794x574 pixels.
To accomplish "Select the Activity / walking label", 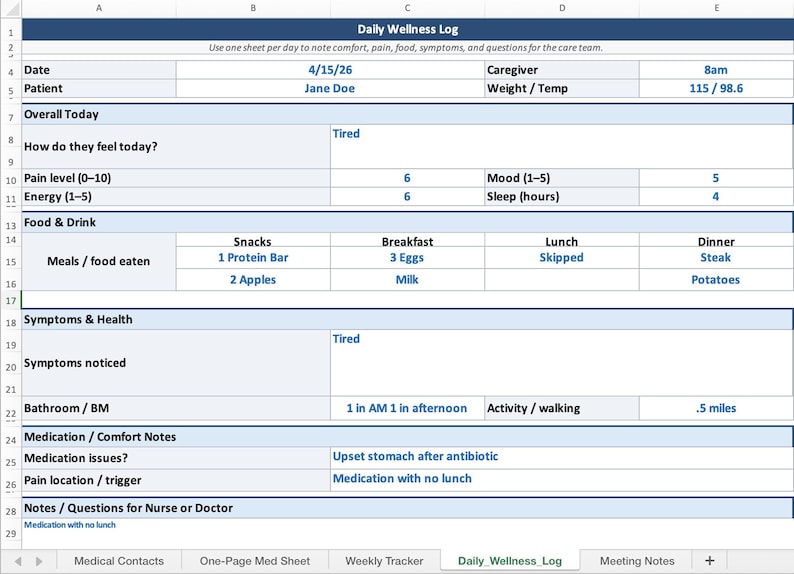I will pos(562,408).
